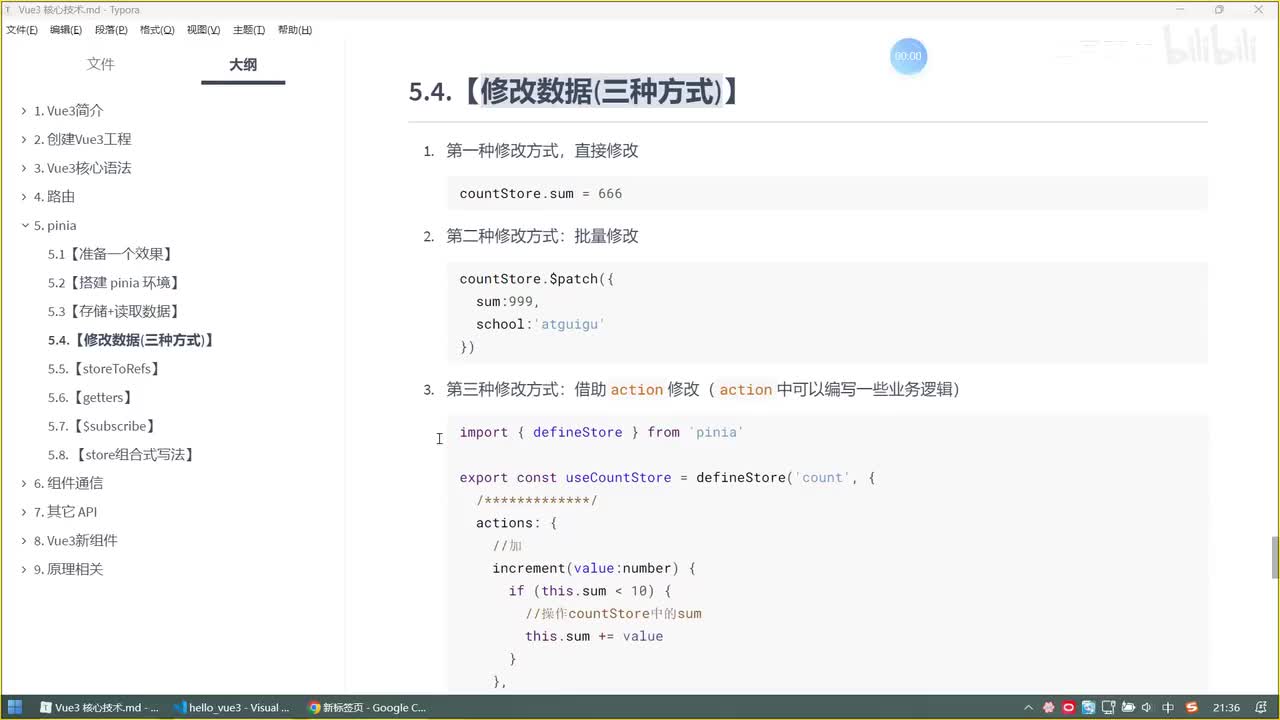This screenshot has width=1280, height=720.
Task: Click the Typora icon in the title bar
Action: (x=8, y=9)
